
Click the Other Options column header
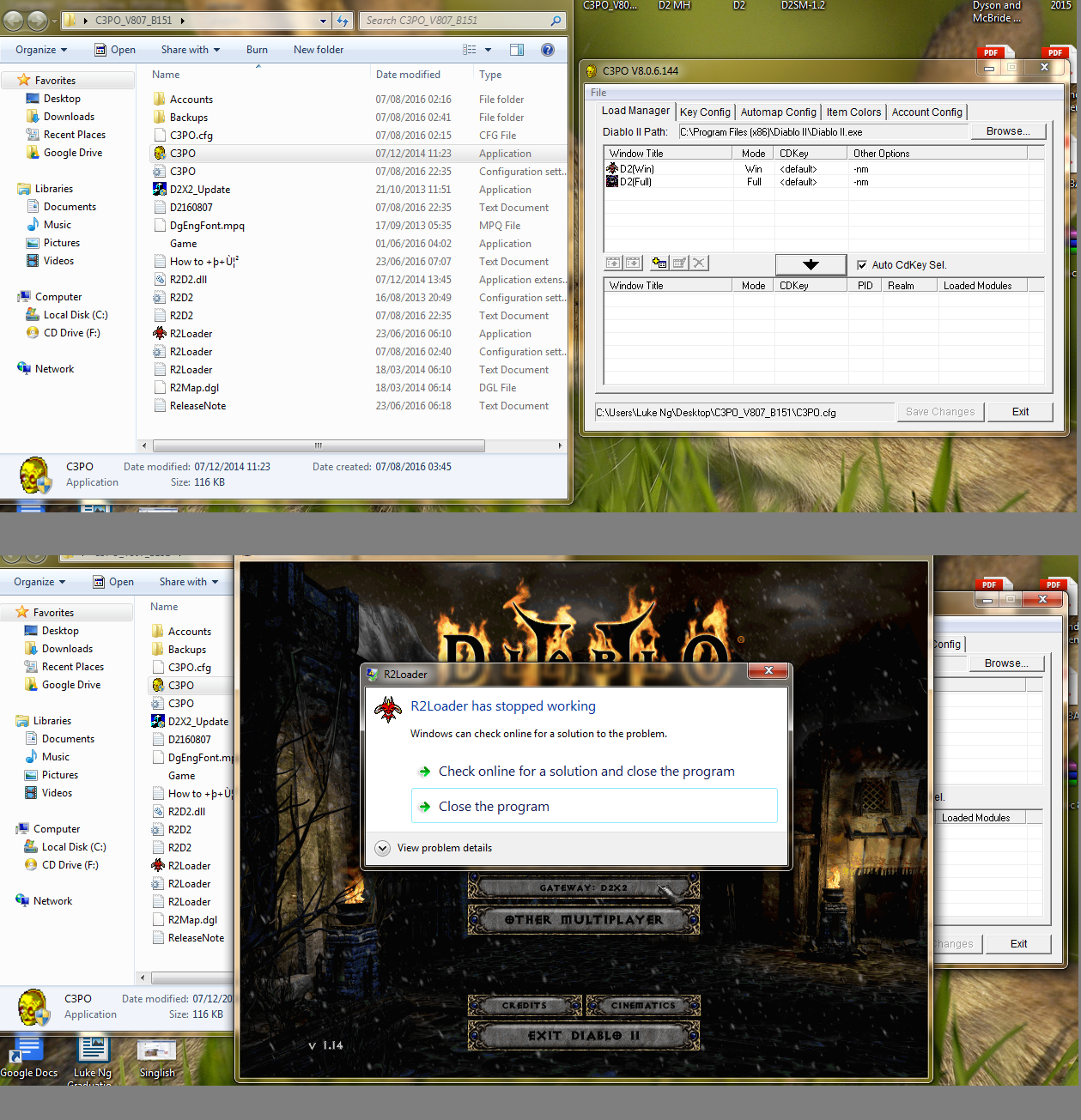click(937, 154)
